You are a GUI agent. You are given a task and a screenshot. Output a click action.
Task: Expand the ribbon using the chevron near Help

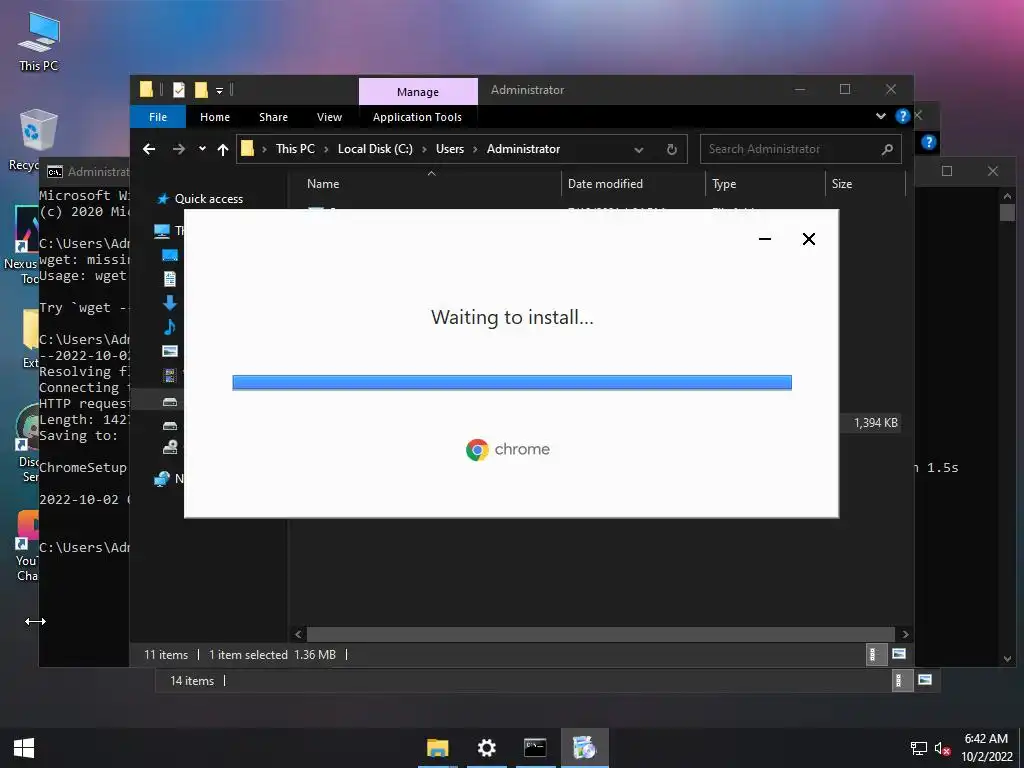pos(881,116)
